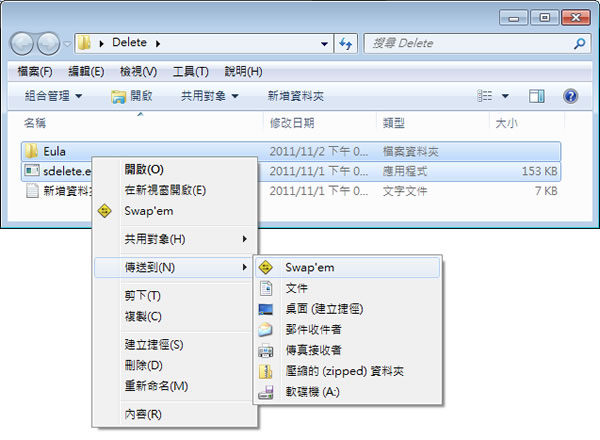The height and width of the screenshot is (440, 600).
Task: Choose 剪下(T) from context menu
Action: pos(175,295)
